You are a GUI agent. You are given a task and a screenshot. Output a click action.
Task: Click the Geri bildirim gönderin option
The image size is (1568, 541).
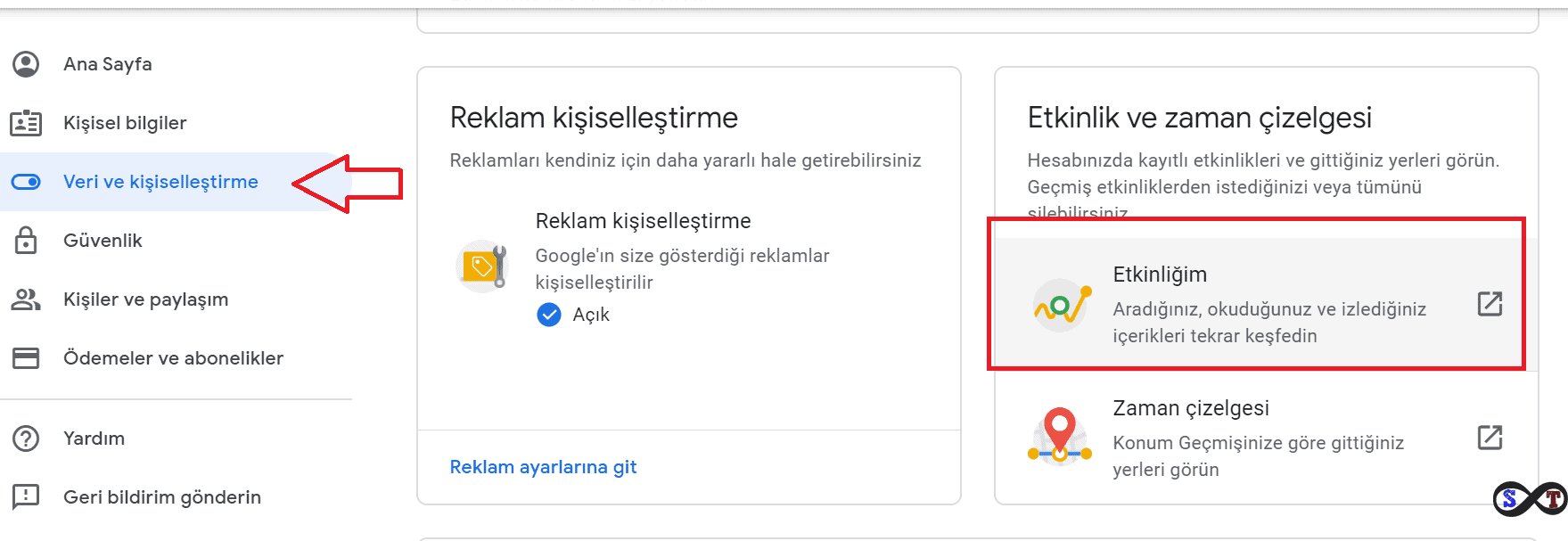(x=160, y=497)
